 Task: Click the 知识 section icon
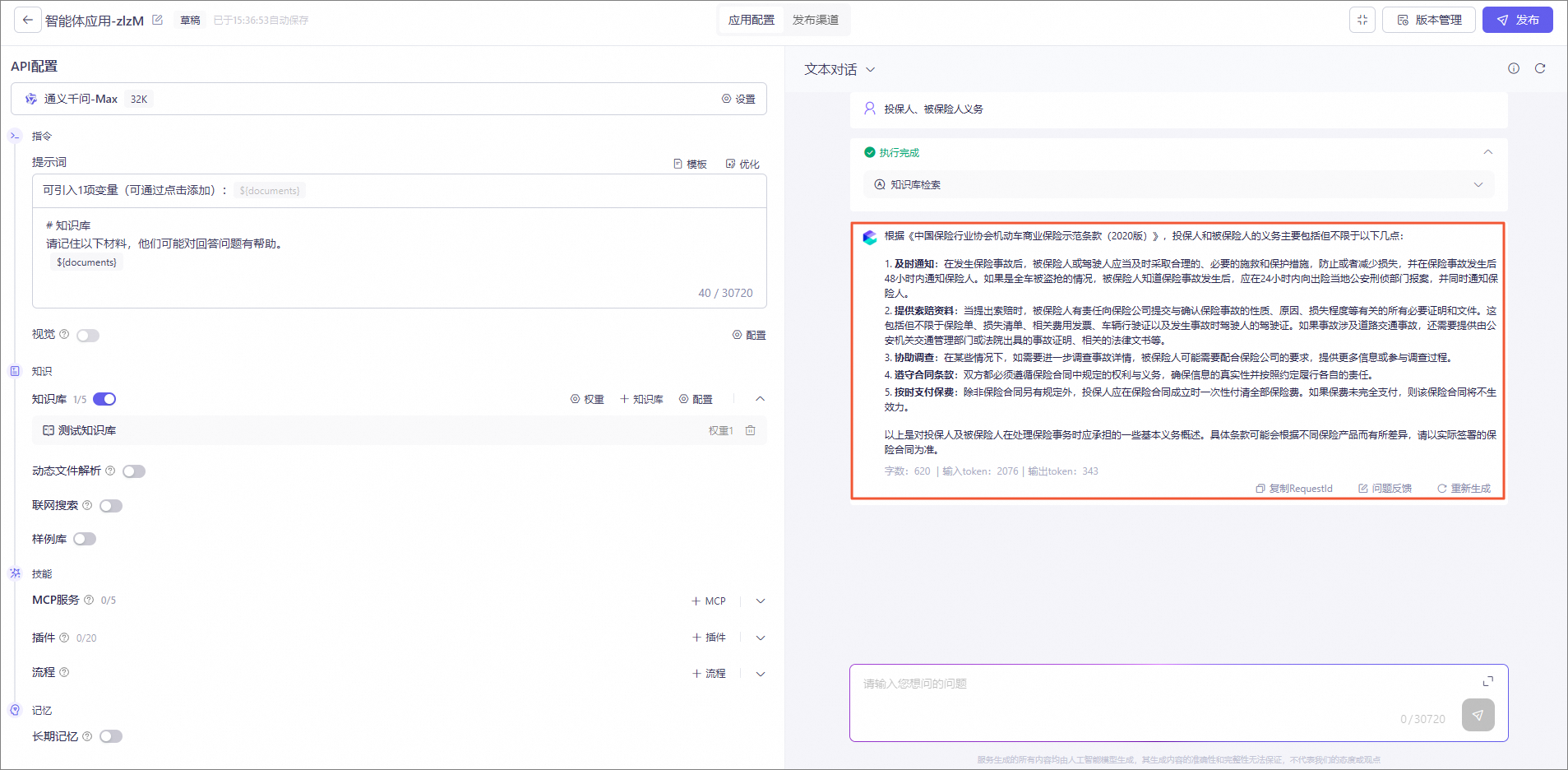[15, 371]
